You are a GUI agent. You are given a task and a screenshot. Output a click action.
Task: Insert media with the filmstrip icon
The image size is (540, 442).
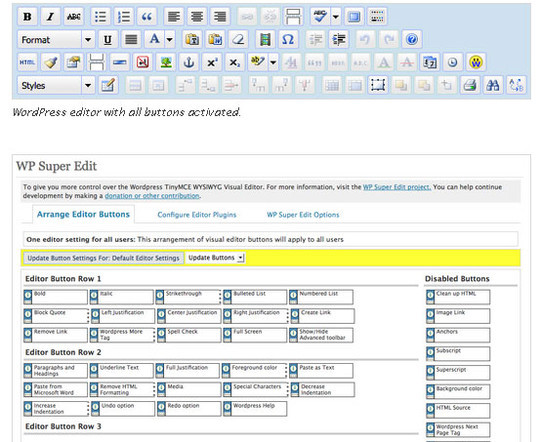click(265, 40)
